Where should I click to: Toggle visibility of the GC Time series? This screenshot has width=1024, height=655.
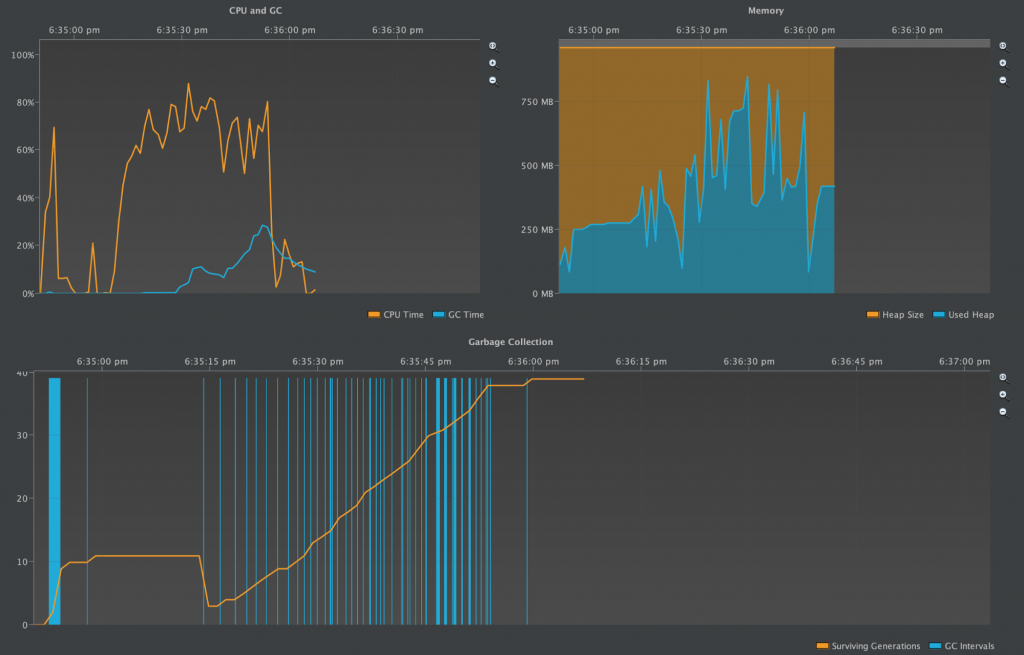(460, 314)
